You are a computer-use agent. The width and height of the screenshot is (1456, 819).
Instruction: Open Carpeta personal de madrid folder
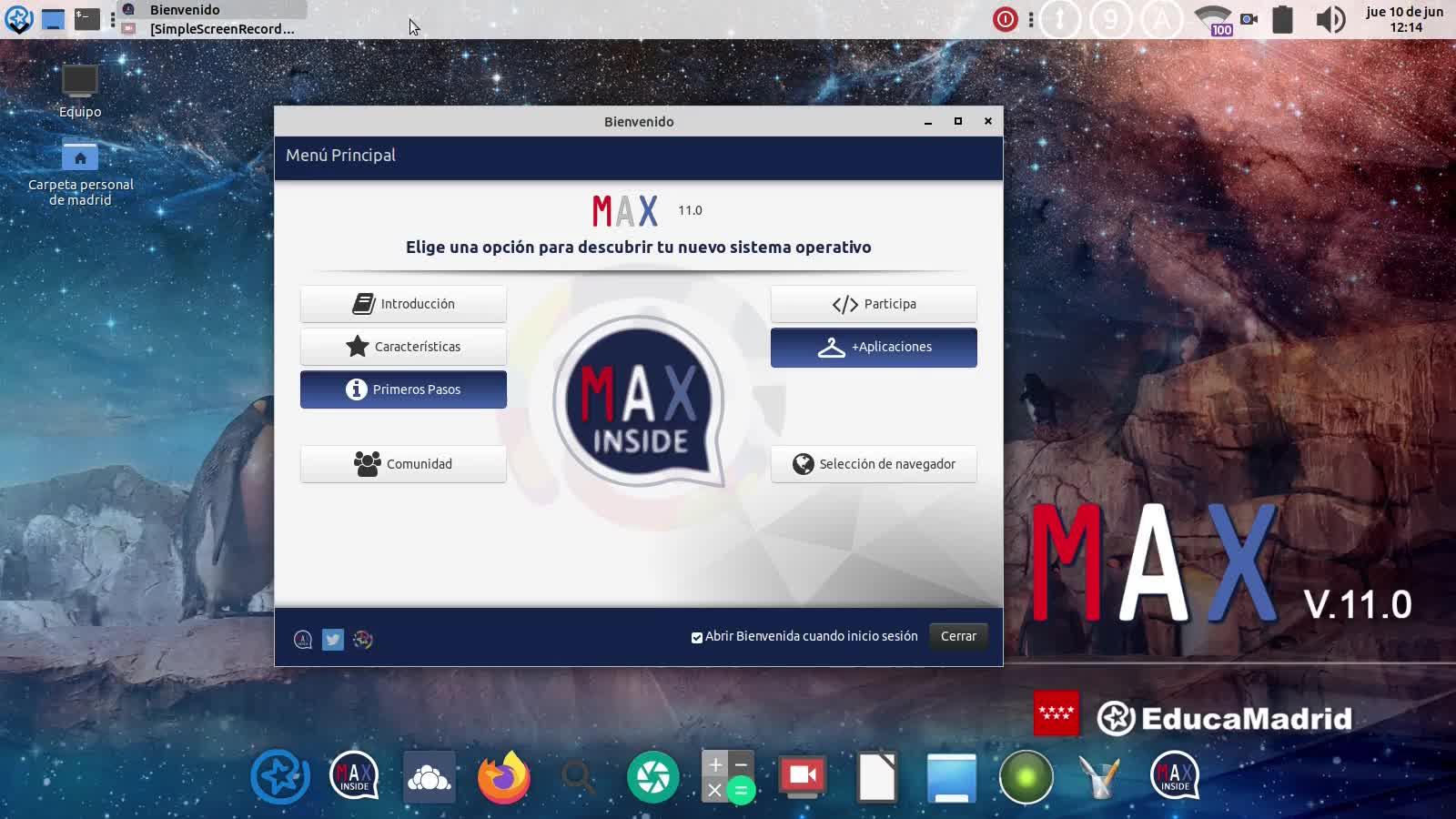[x=80, y=173]
